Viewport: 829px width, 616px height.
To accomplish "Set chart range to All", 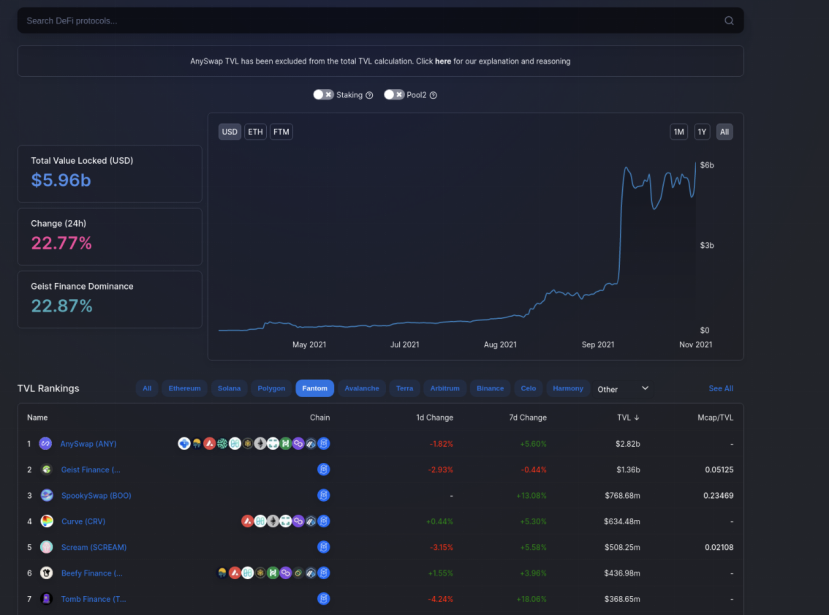I will point(724,132).
